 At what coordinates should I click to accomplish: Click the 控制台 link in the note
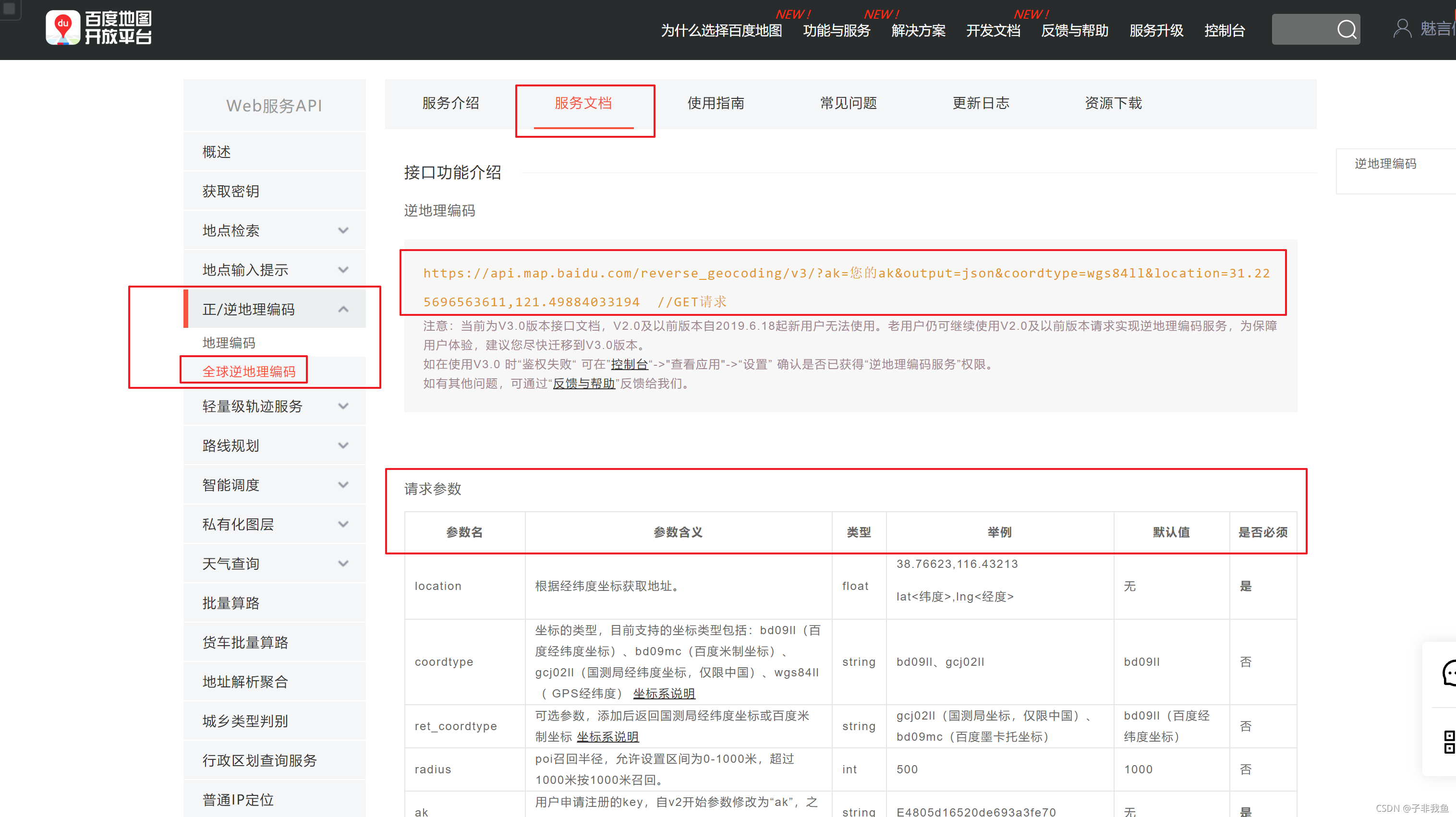coord(630,364)
